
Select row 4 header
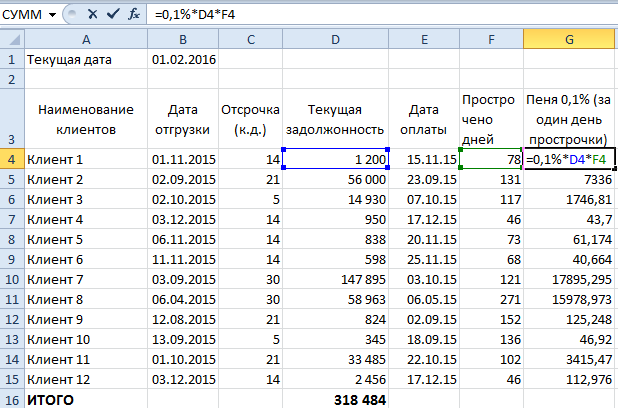(12, 159)
